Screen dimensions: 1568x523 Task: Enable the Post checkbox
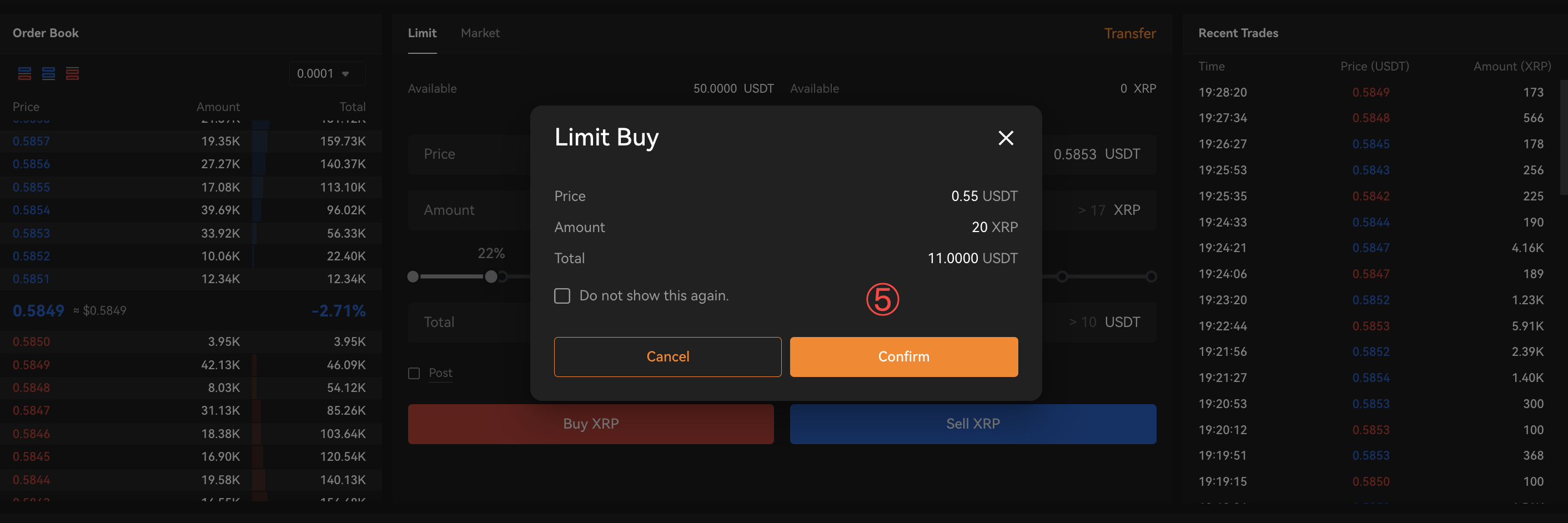click(414, 373)
